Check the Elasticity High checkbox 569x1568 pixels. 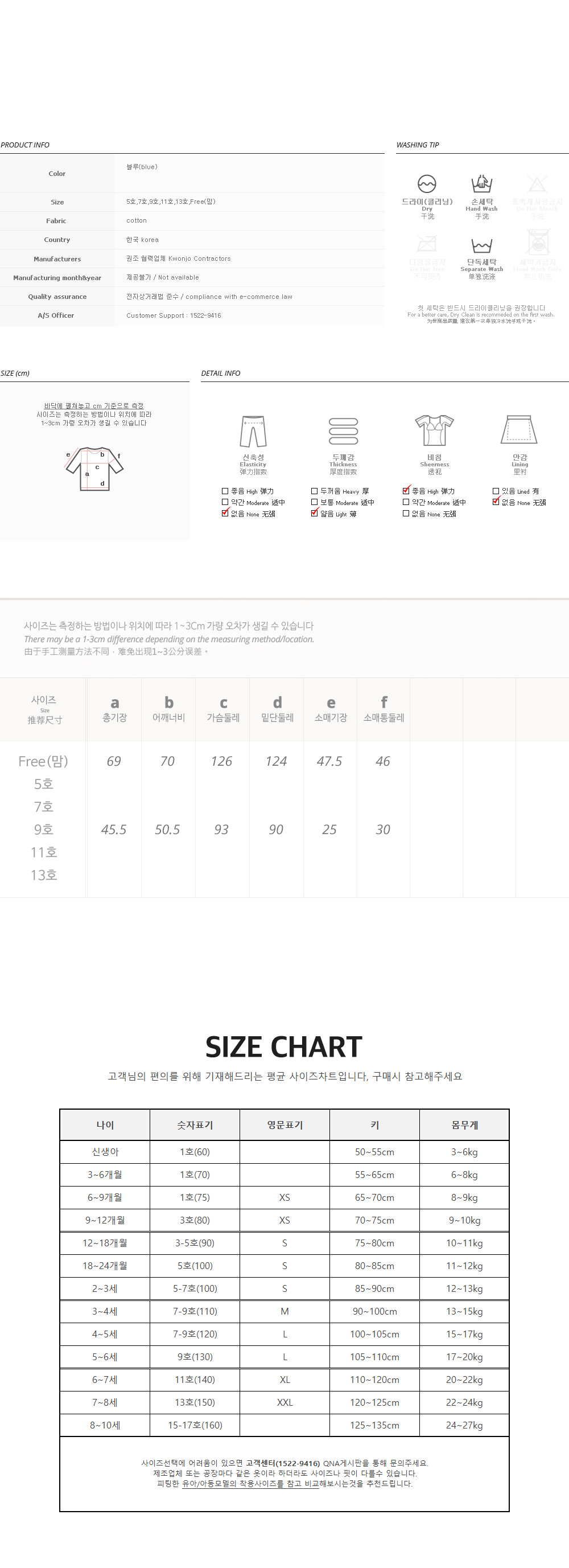pyautogui.click(x=225, y=491)
